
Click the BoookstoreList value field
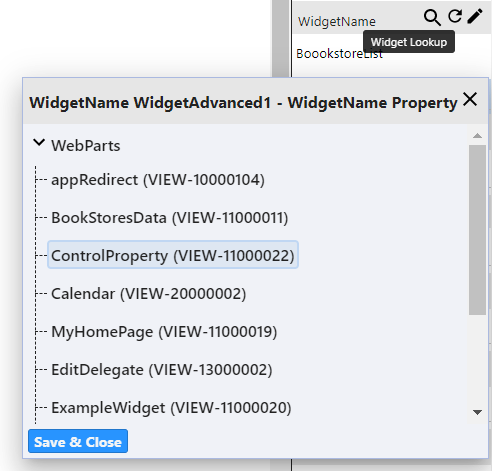coord(339,54)
